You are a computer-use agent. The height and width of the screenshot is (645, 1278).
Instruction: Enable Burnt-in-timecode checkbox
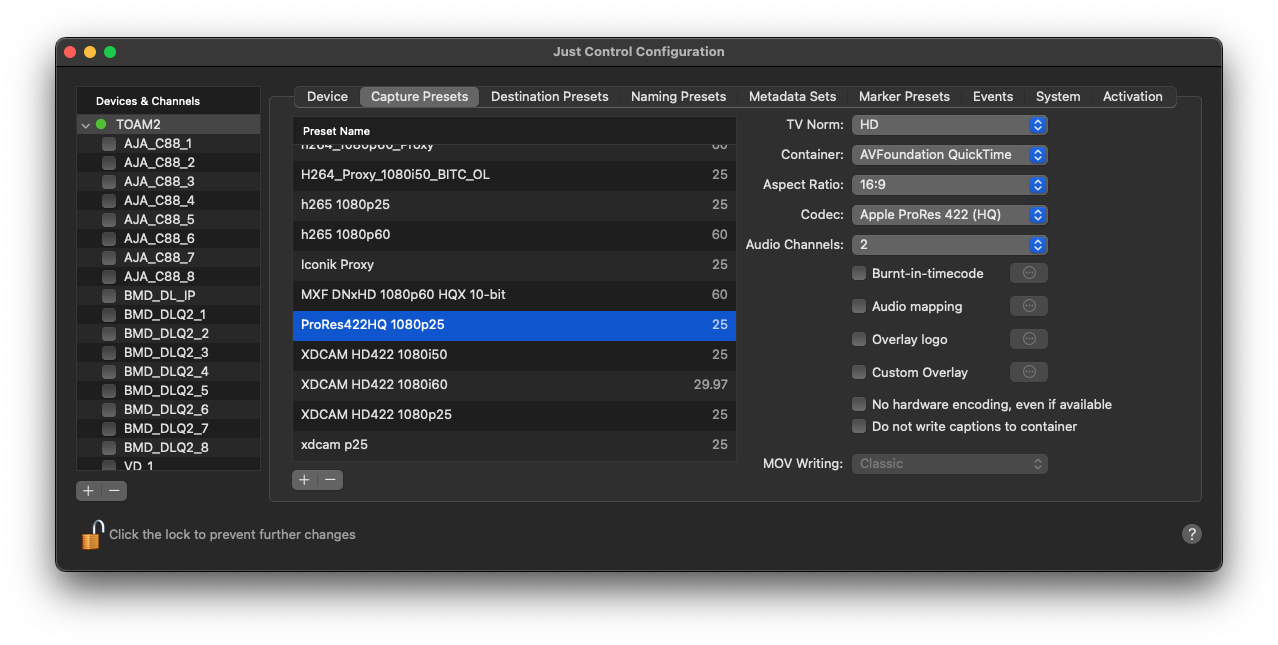[x=859, y=273]
